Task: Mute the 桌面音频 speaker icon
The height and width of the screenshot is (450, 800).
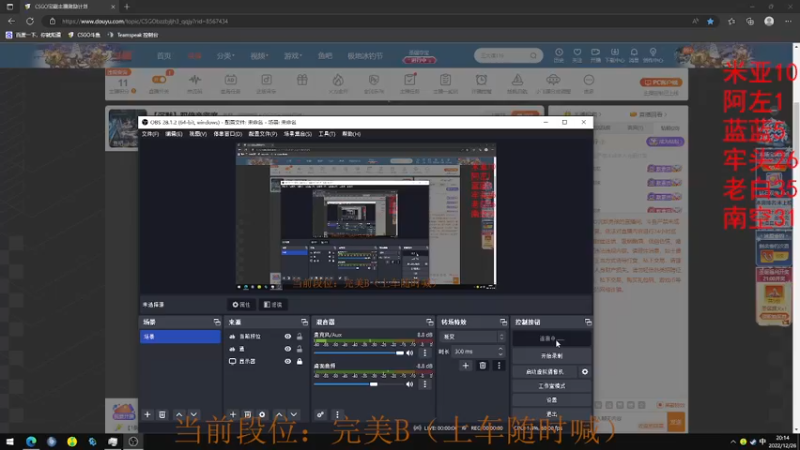Action: (410, 384)
